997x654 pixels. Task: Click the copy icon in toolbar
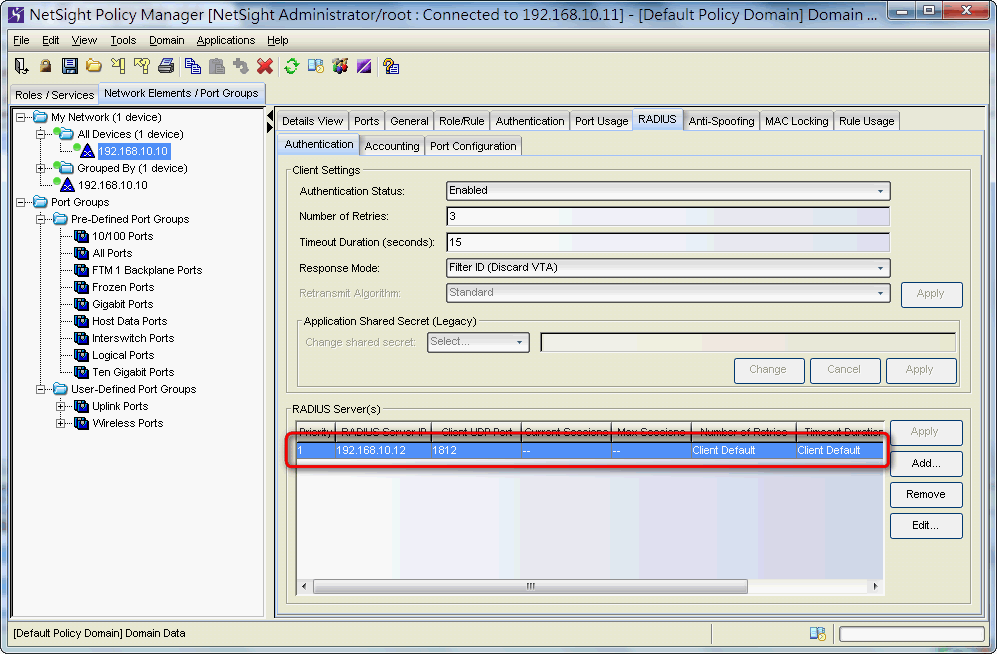[193, 66]
